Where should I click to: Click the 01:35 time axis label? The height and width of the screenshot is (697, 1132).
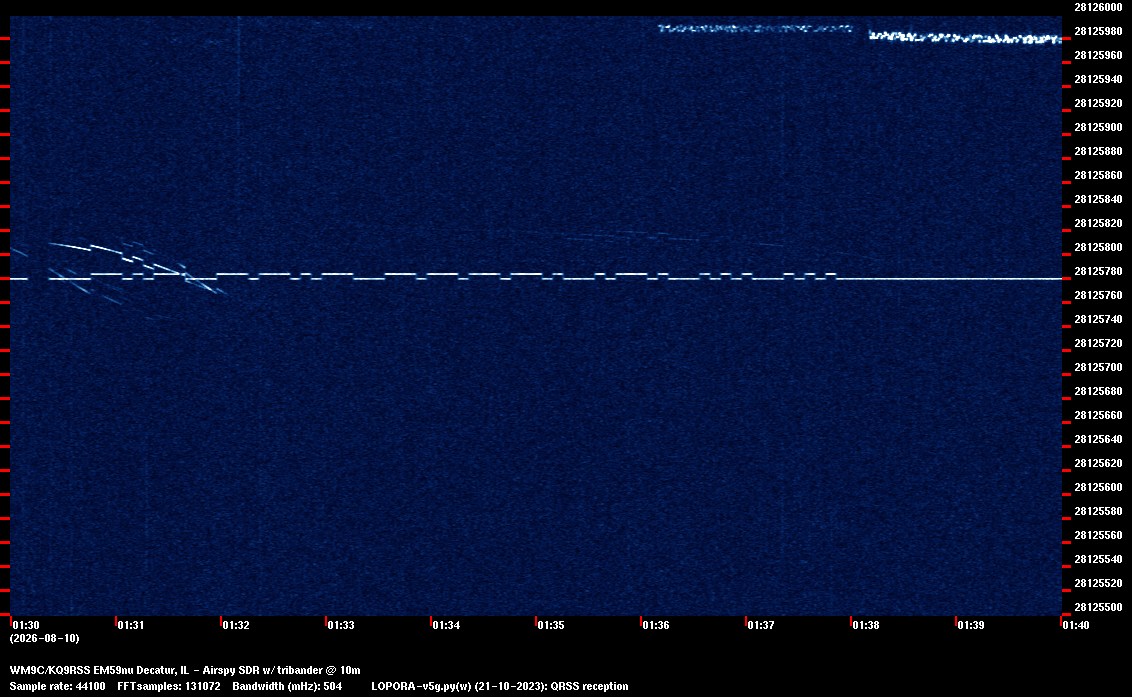[x=551, y=625]
